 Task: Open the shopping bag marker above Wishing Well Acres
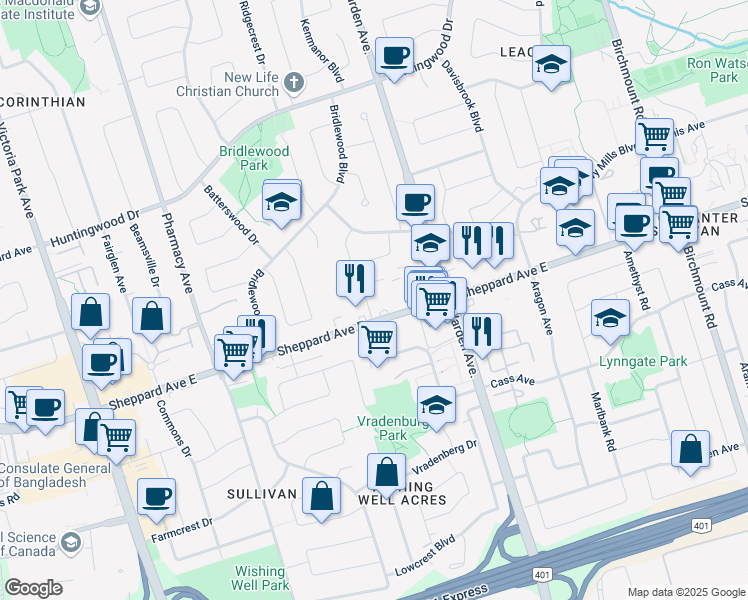click(x=386, y=472)
